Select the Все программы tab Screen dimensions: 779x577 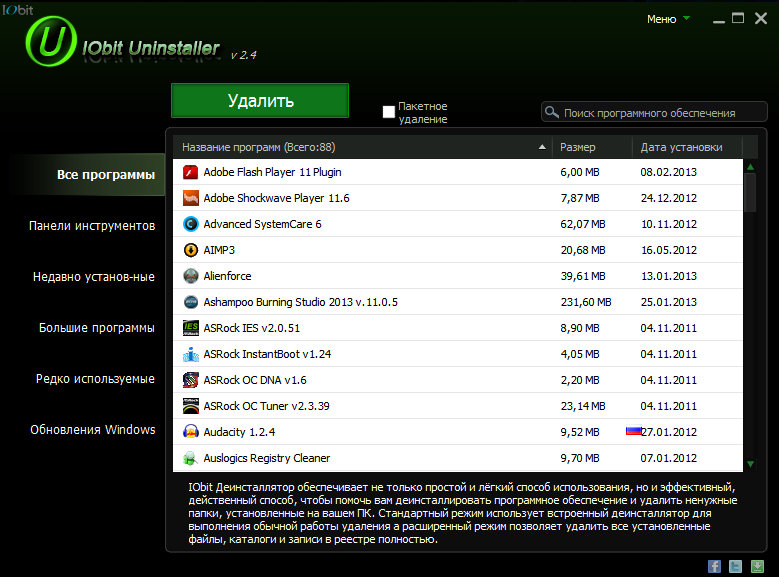[x=89, y=174]
